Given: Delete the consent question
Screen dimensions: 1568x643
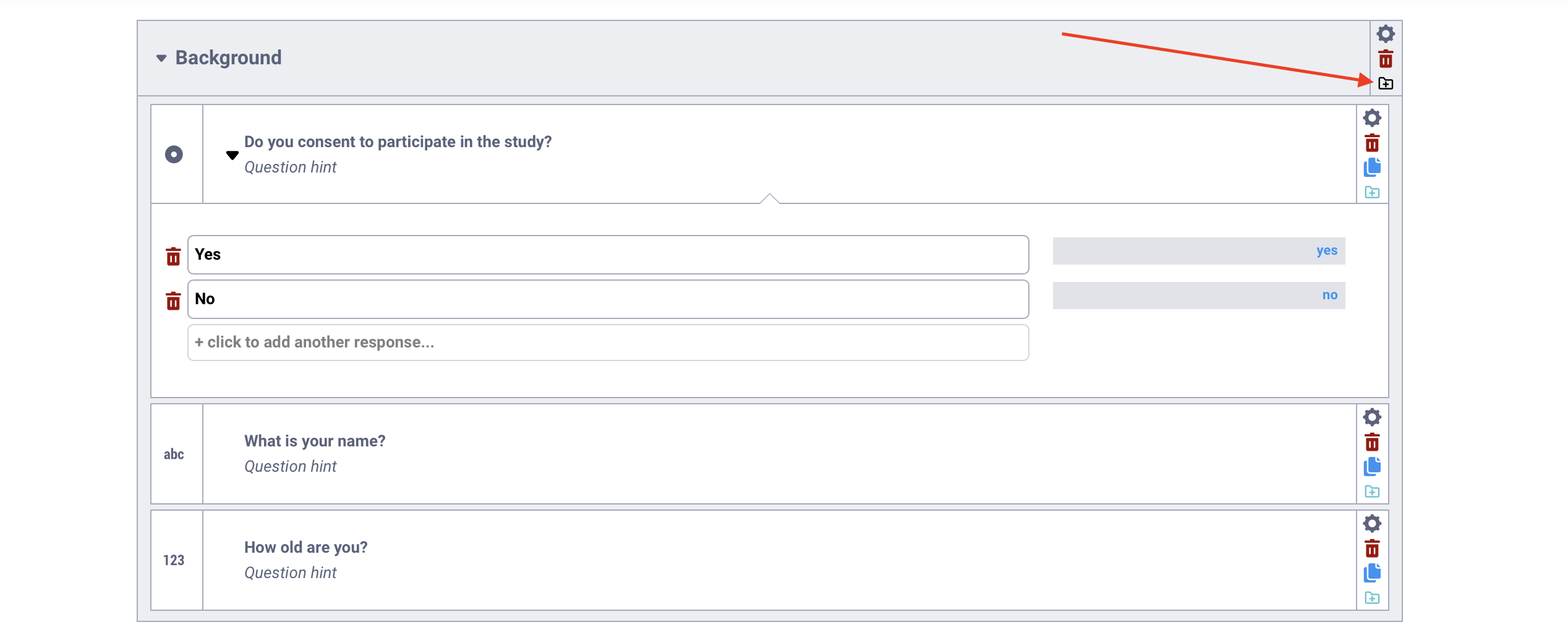Looking at the screenshot, I should coord(1372,142).
